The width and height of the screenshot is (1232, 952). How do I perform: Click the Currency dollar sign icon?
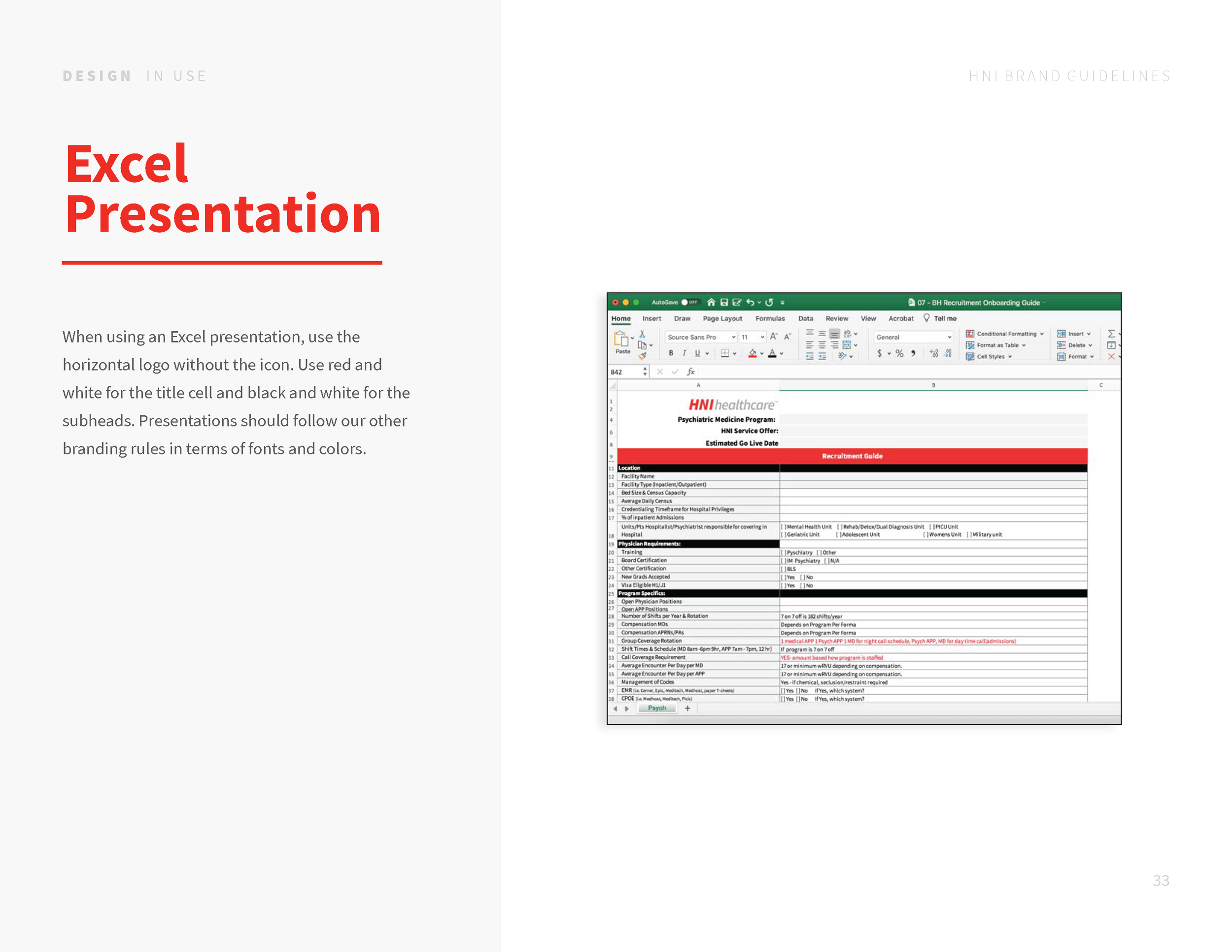880,353
